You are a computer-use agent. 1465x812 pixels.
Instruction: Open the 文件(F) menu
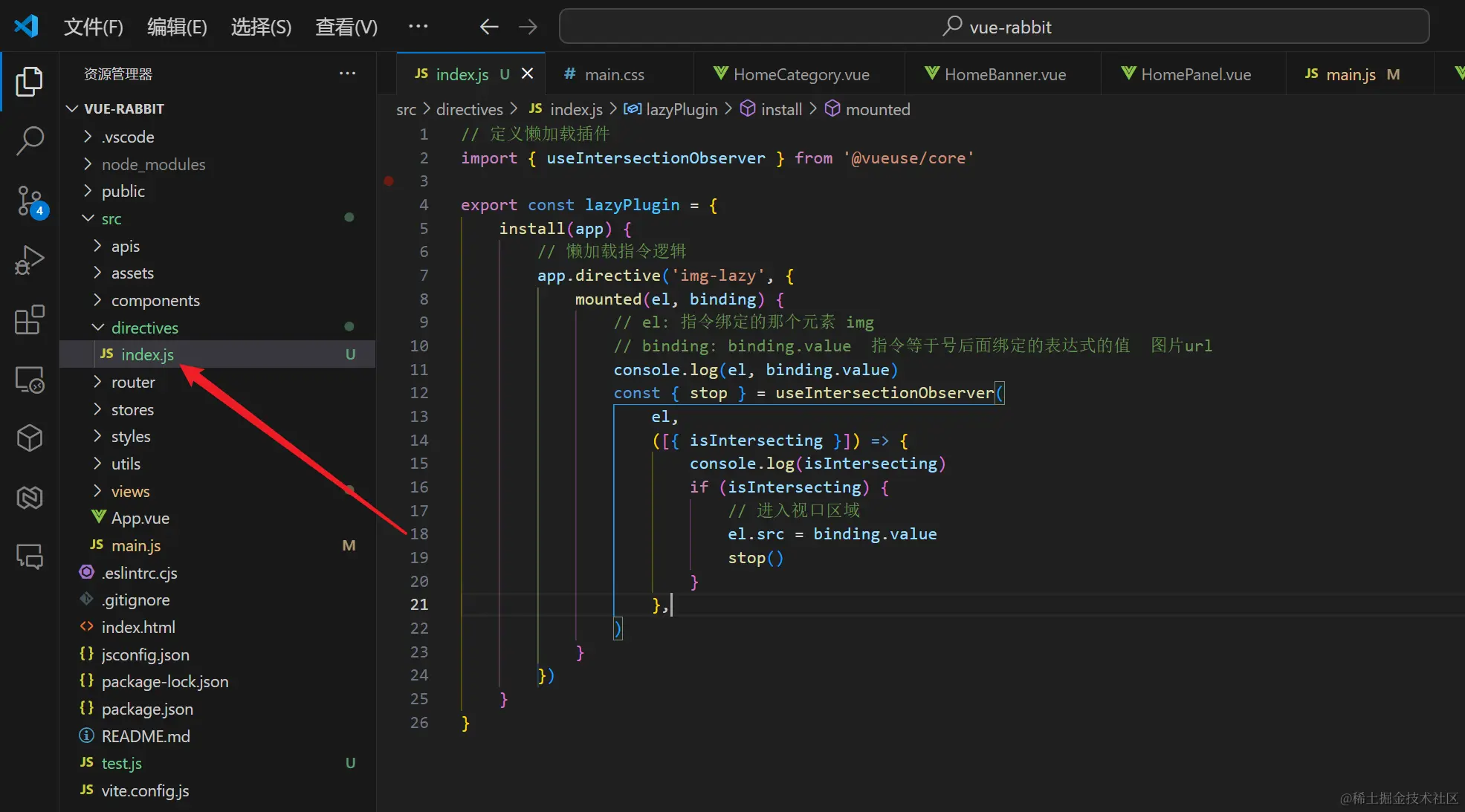(x=93, y=27)
